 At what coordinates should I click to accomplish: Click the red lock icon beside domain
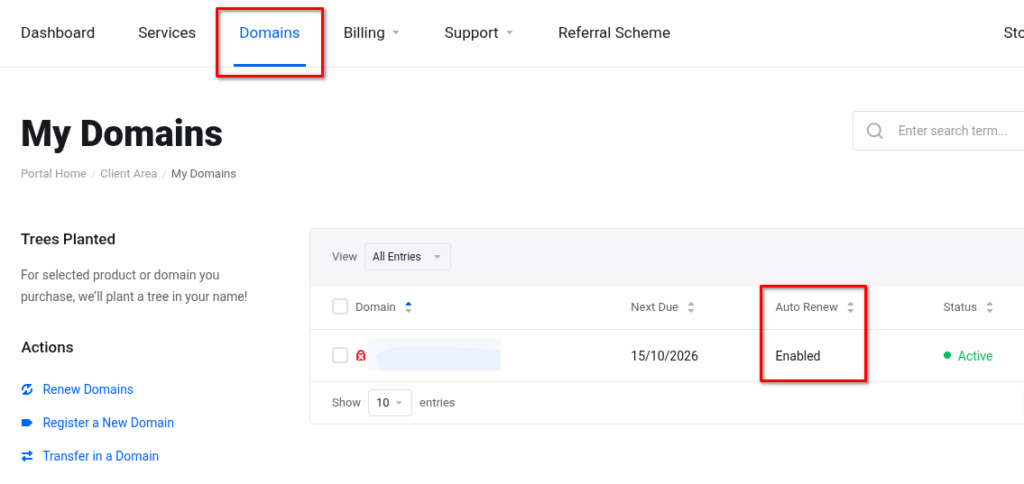tap(361, 356)
